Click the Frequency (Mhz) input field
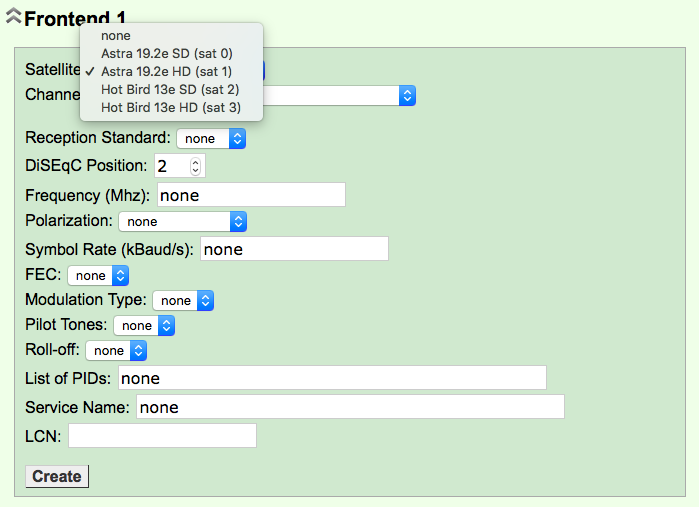Screen dimensions: 699x507 tap(251, 195)
